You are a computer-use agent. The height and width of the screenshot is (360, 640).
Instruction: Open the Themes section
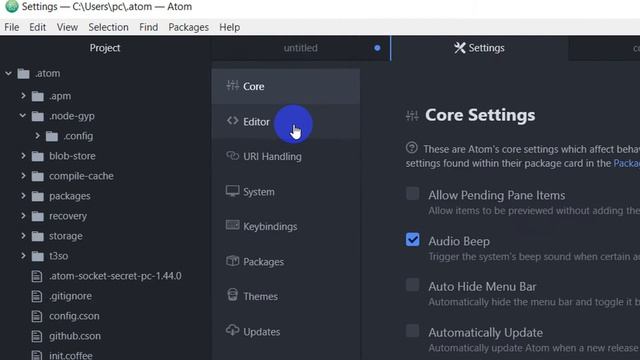pyautogui.click(x=286, y=296)
